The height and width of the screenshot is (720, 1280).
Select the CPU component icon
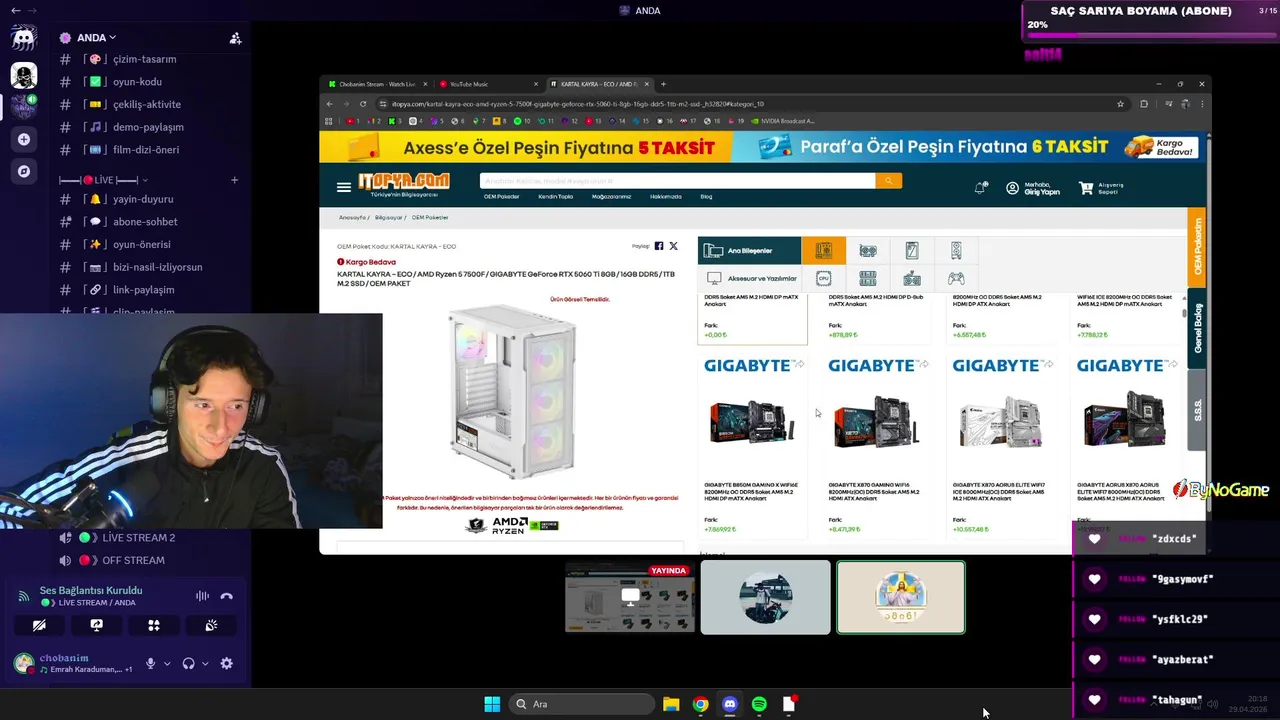point(823,278)
